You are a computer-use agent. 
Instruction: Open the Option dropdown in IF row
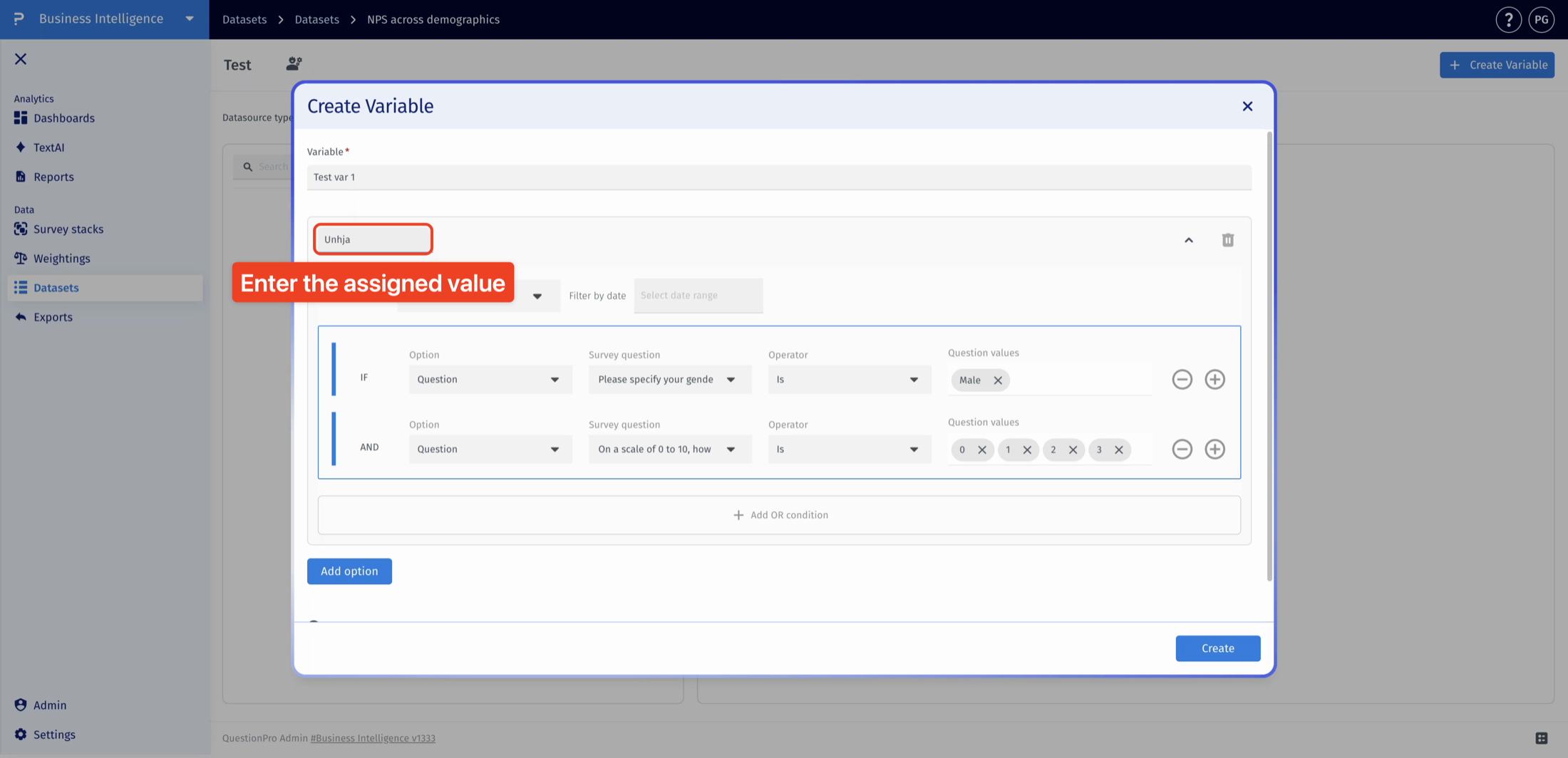click(490, 379)
